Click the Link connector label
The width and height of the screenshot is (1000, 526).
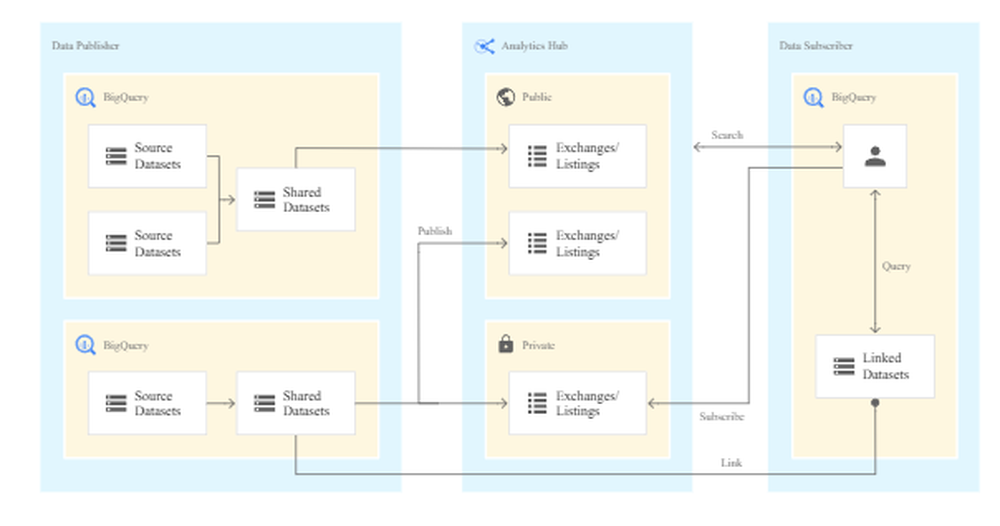[732, 463]
